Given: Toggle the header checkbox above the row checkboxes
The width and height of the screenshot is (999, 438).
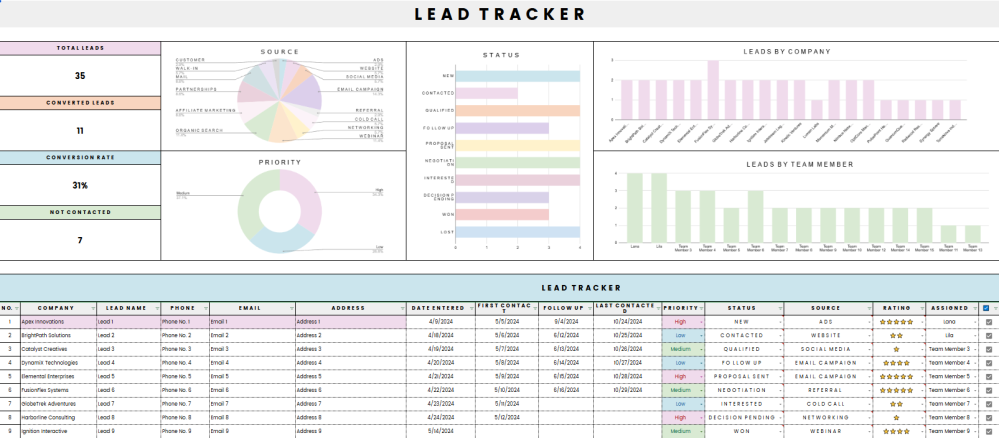Looking at the screenshot, I should pos(987,308).
